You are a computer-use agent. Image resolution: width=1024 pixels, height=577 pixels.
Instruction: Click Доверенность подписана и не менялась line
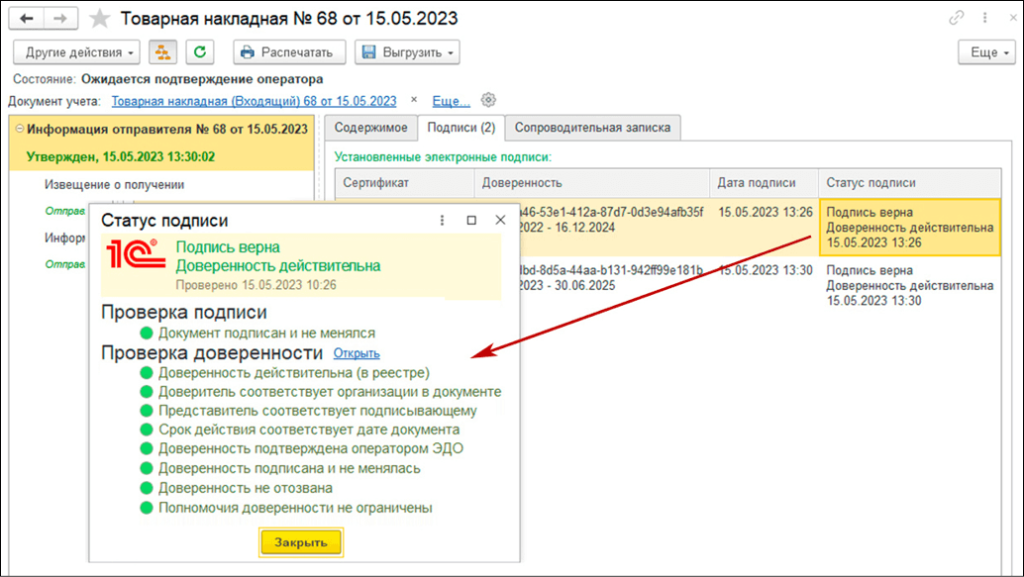[x=289, y=468]
